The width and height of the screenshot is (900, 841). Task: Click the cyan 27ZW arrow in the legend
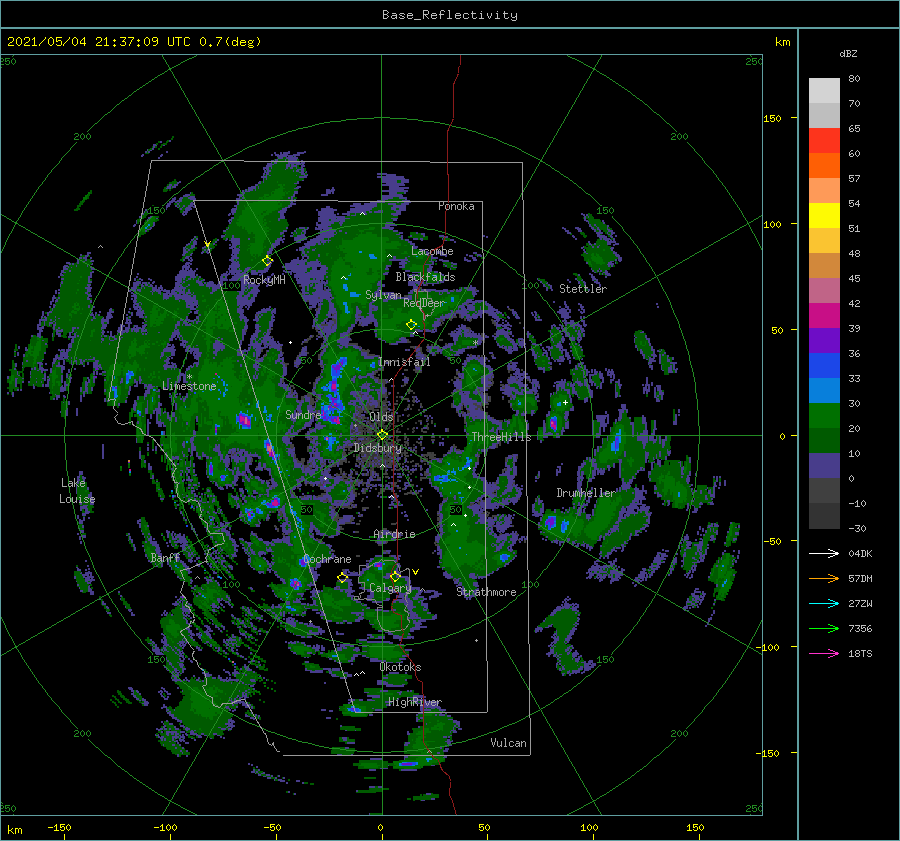824,603
